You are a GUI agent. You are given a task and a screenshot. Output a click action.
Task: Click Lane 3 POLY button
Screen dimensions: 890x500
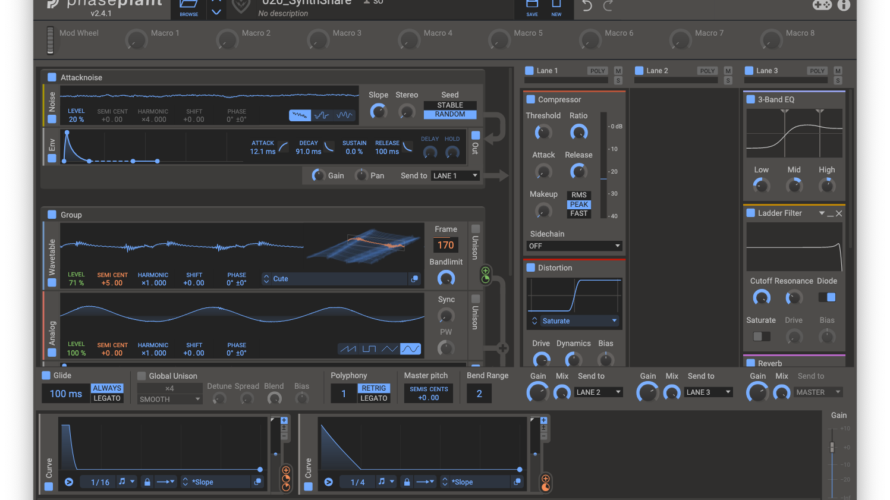coord(817,71)
